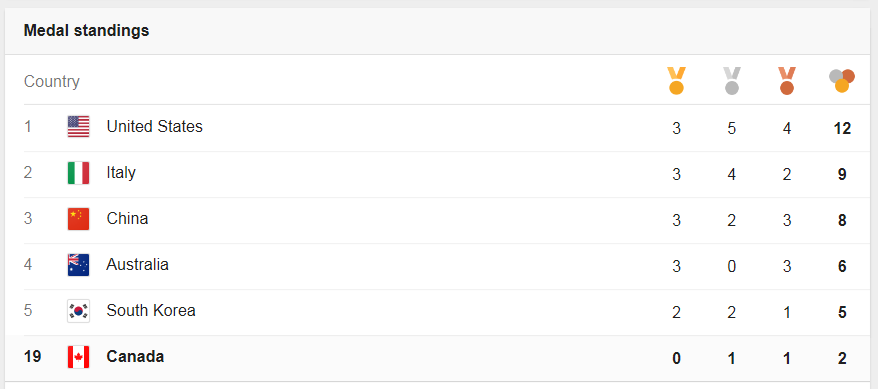The width and height of the screenshot is (878, 389).
Task: Click the gold medal column icon
Action: coord(676,81)
